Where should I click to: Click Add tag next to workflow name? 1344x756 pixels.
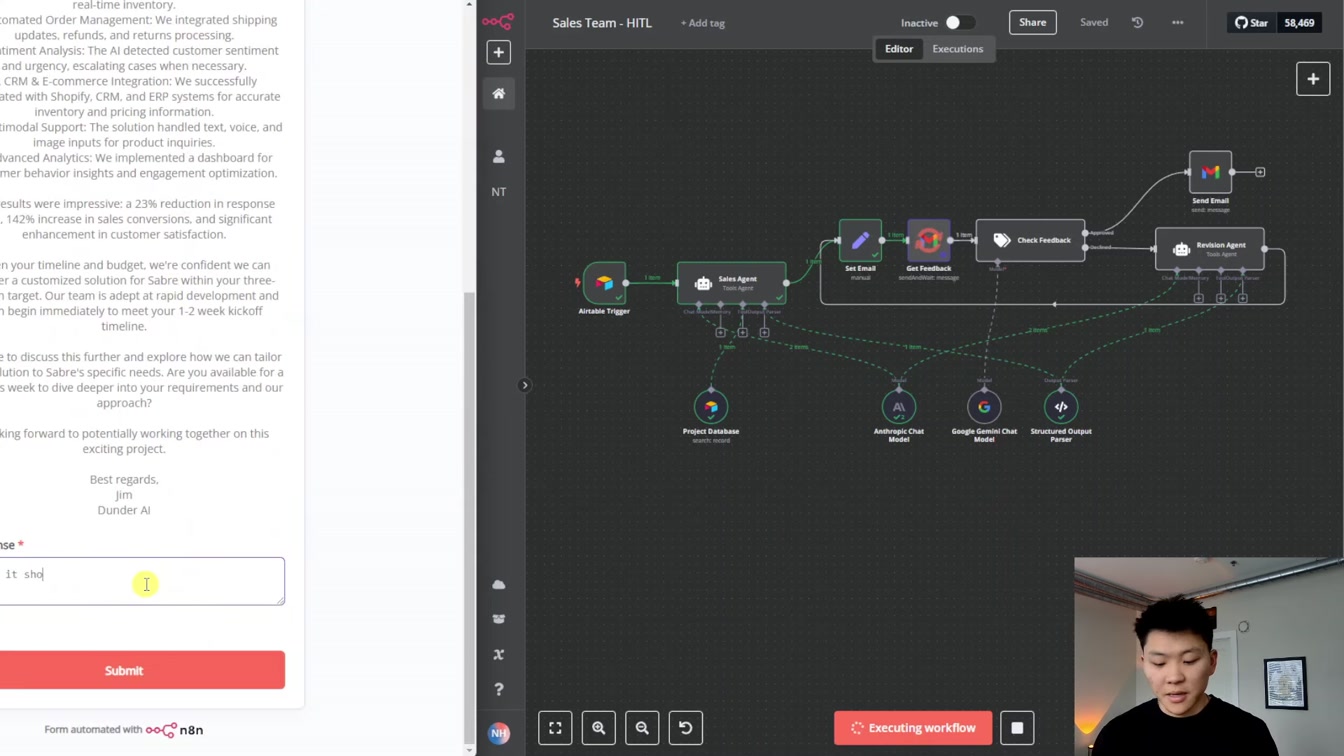703,23
